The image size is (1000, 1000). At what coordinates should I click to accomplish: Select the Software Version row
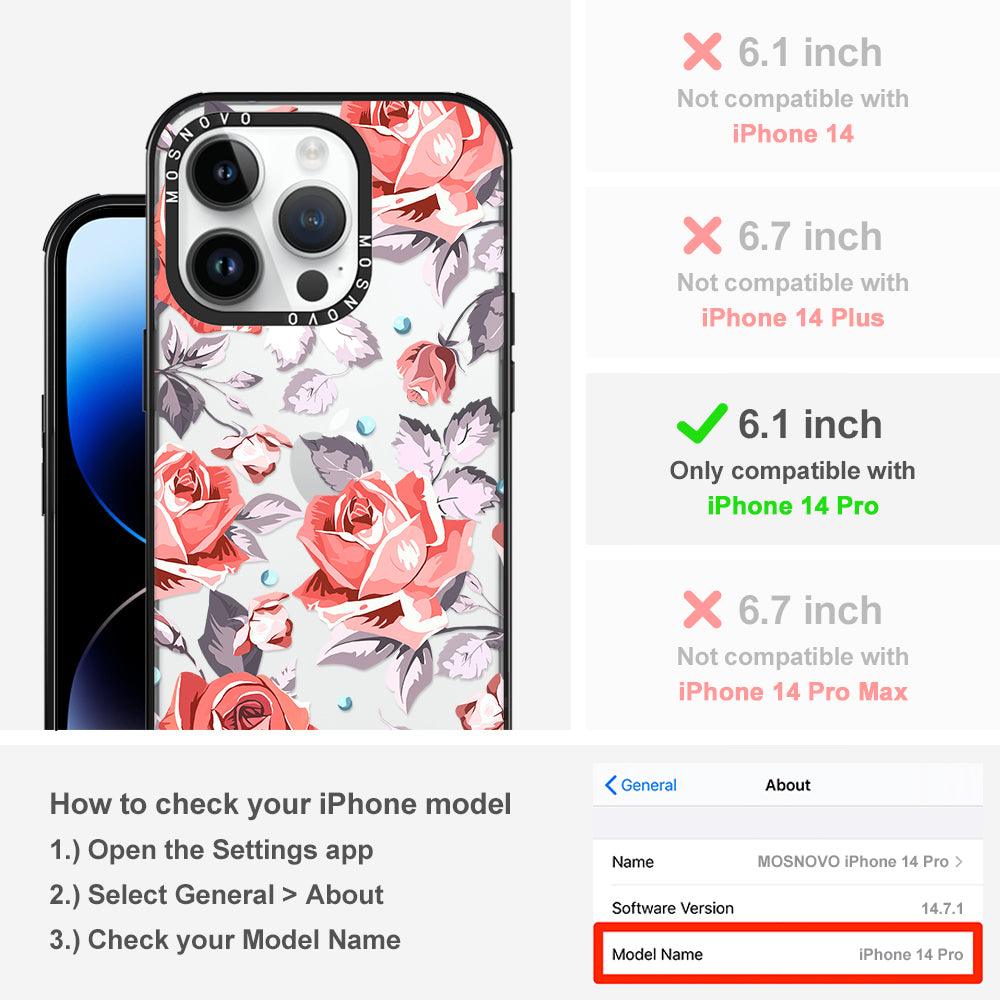click(x=788, y=908)
